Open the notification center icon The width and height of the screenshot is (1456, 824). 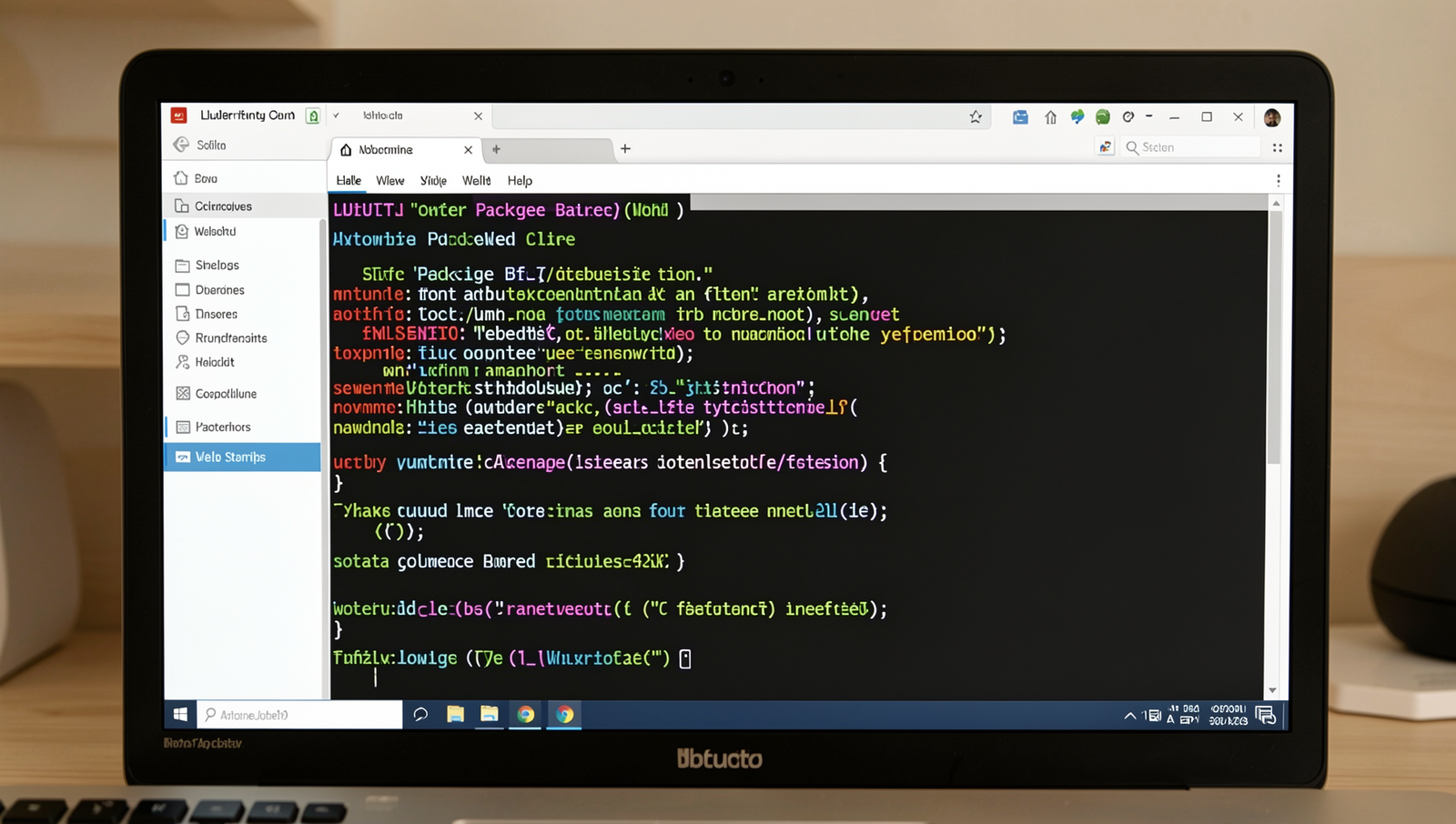(1266, 716)
